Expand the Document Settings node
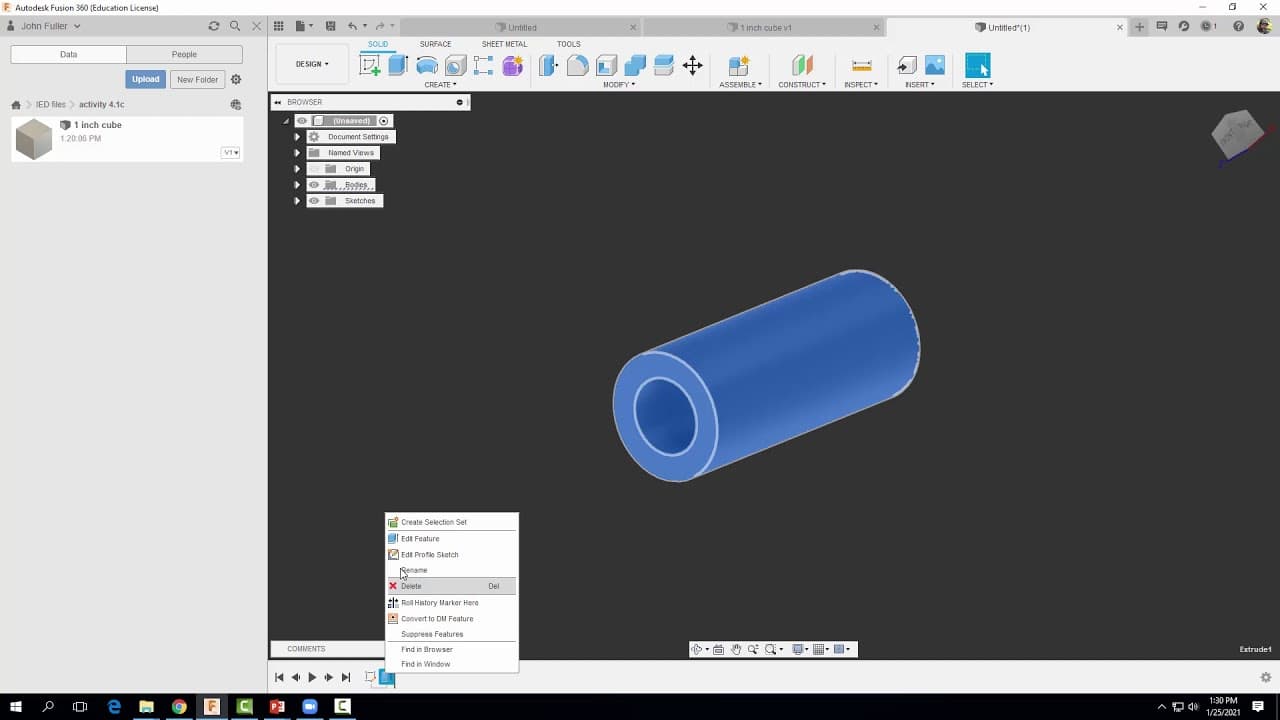 tap(297, 137)
